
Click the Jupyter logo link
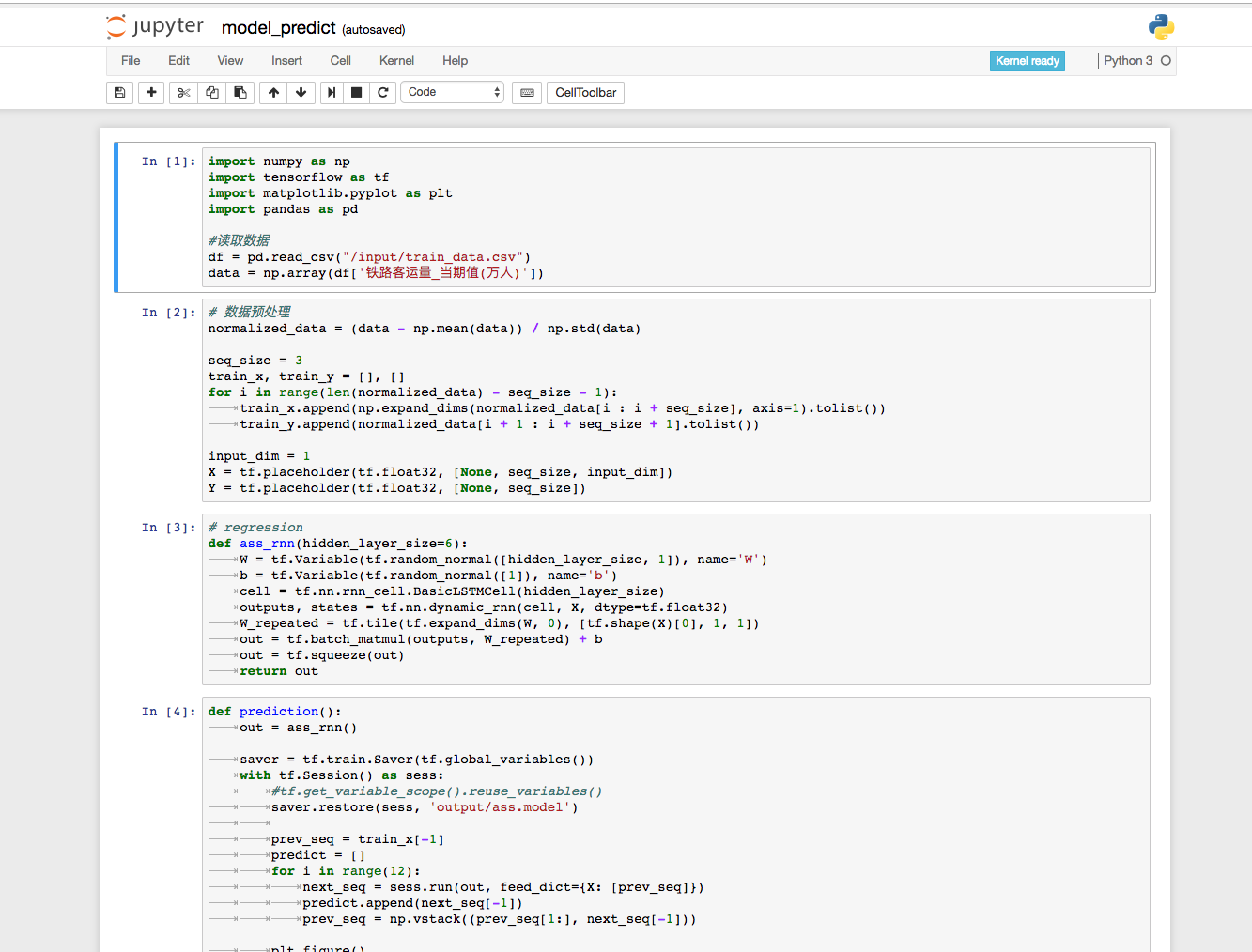(x=156, y=27)
